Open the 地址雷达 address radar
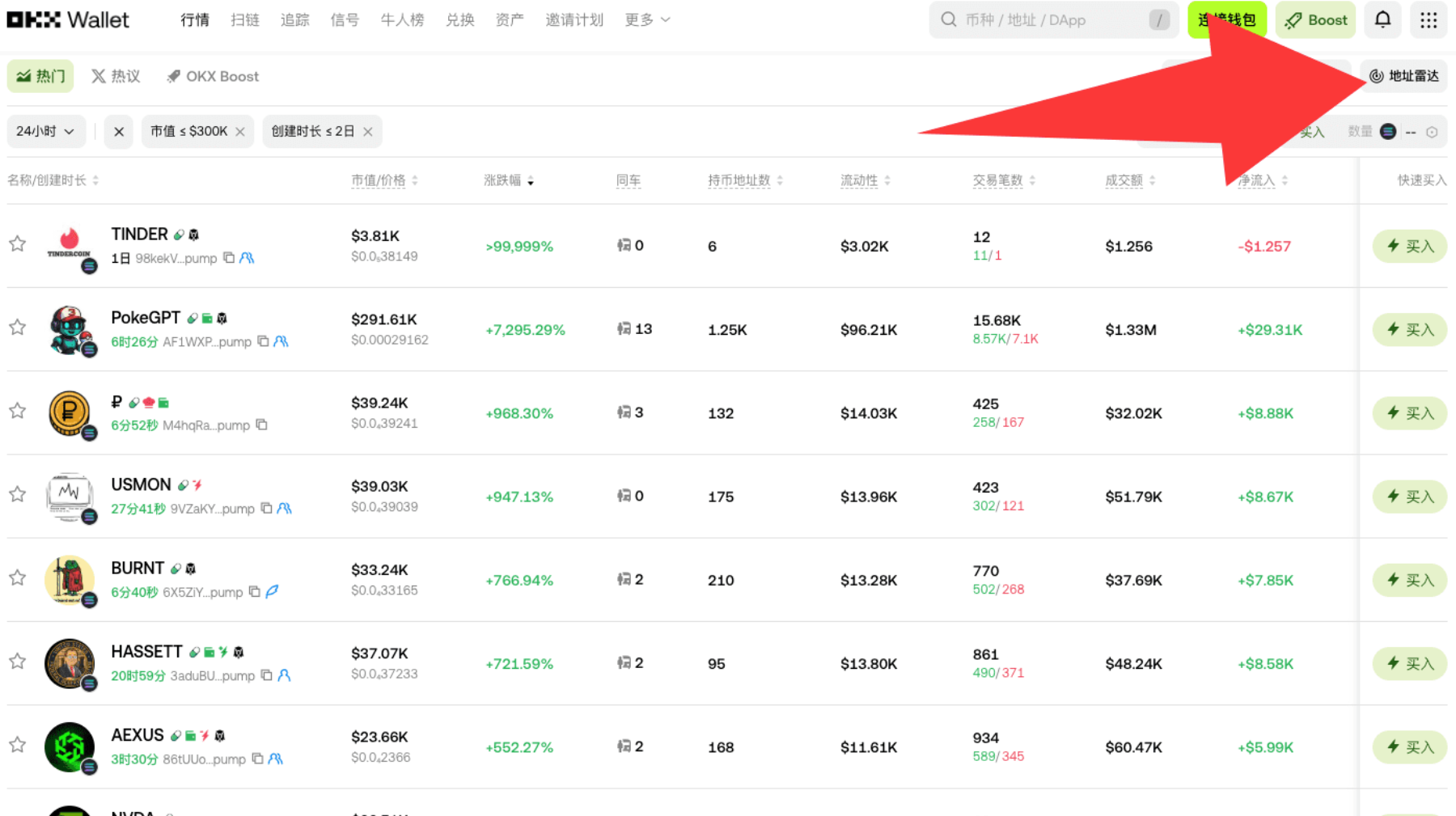This screenshot has height=816, width=1456. 1403,76
